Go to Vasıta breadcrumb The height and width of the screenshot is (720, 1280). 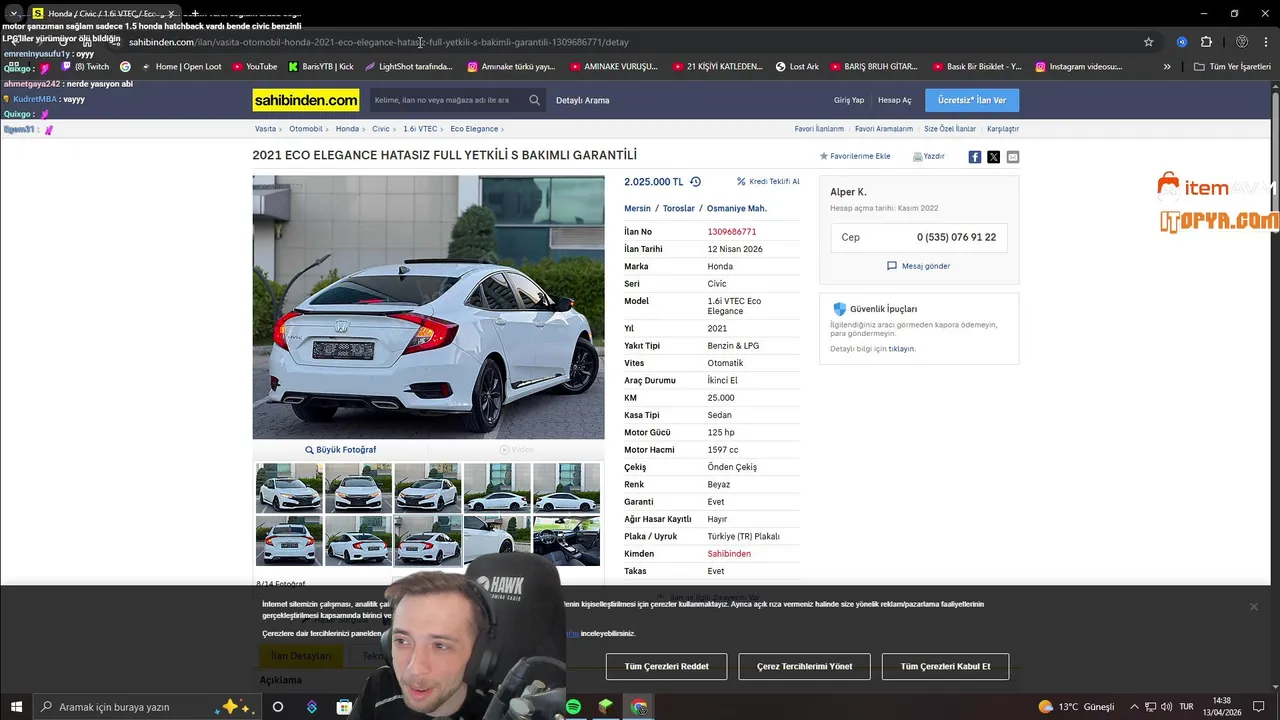point(265,129)
